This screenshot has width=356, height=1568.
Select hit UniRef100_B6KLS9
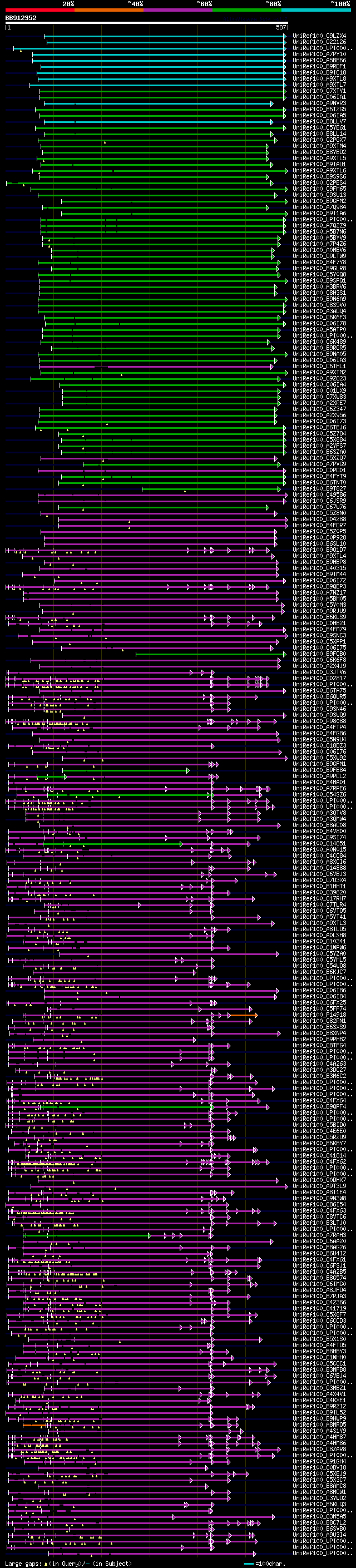pos(319,617)
